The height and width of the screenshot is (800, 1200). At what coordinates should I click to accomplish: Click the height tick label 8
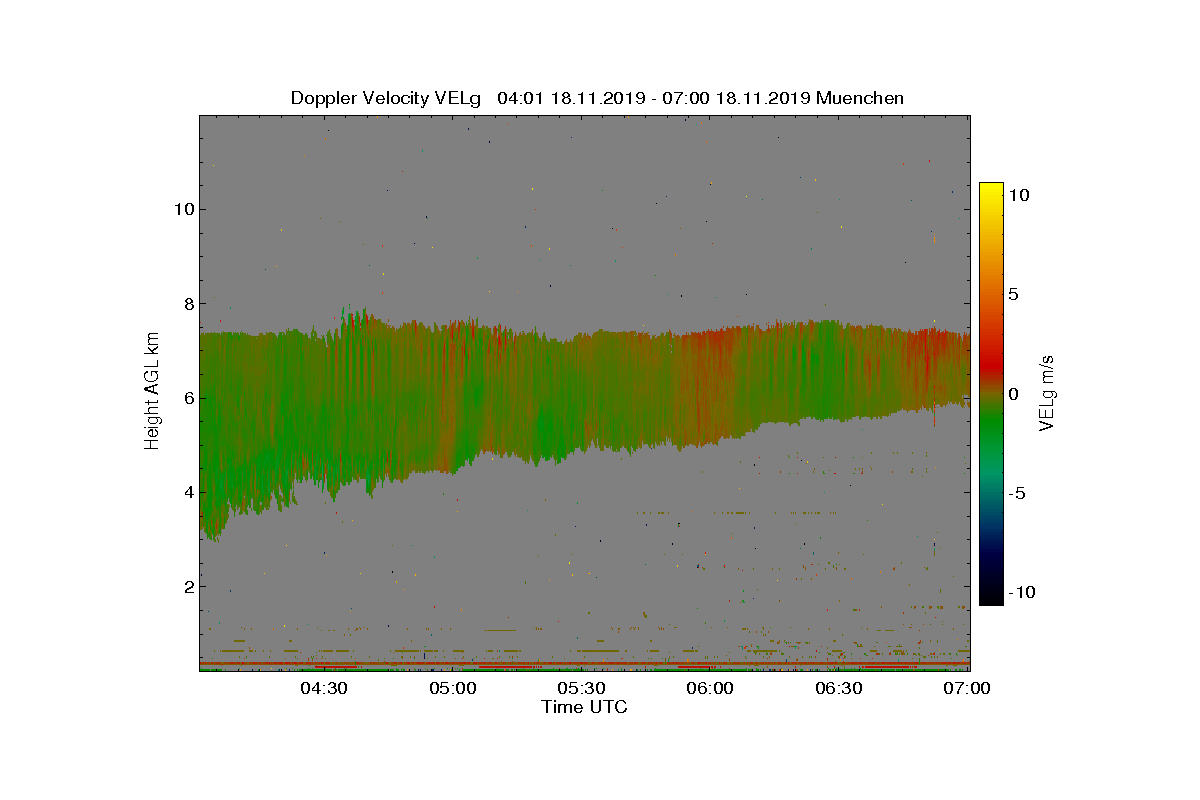187,303
